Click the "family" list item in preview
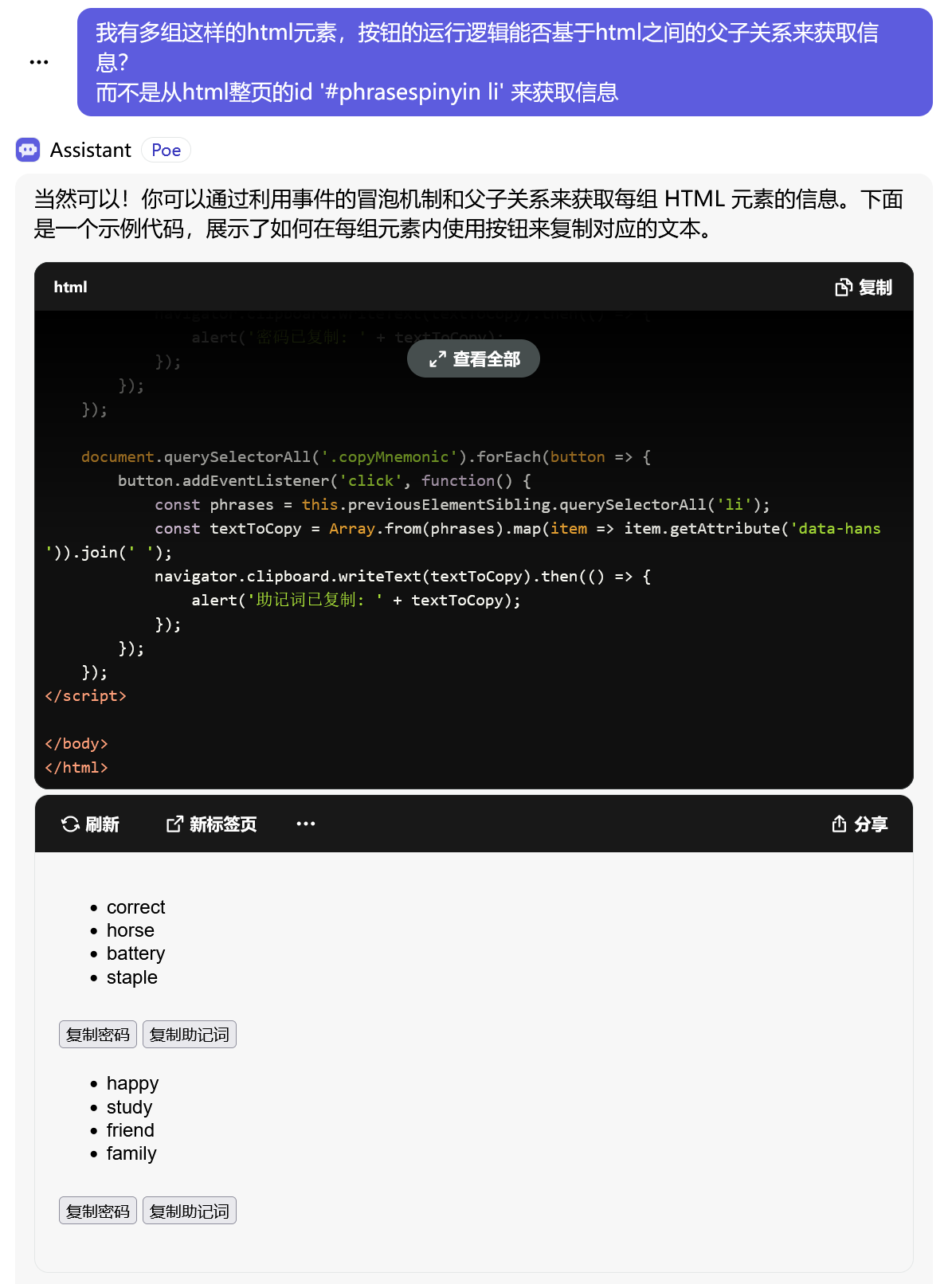 pyautogui.click(x=131, y=1153)
